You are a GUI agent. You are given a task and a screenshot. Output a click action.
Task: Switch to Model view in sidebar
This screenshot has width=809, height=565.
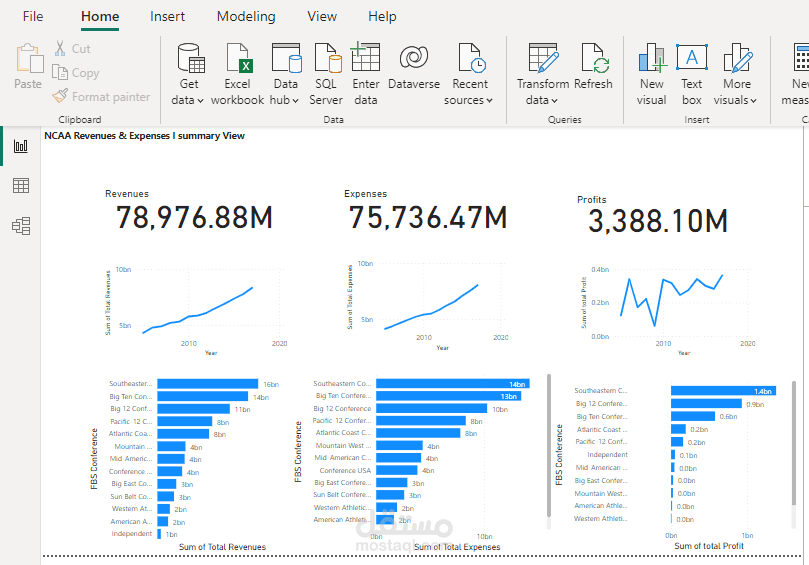pos(21,225)
